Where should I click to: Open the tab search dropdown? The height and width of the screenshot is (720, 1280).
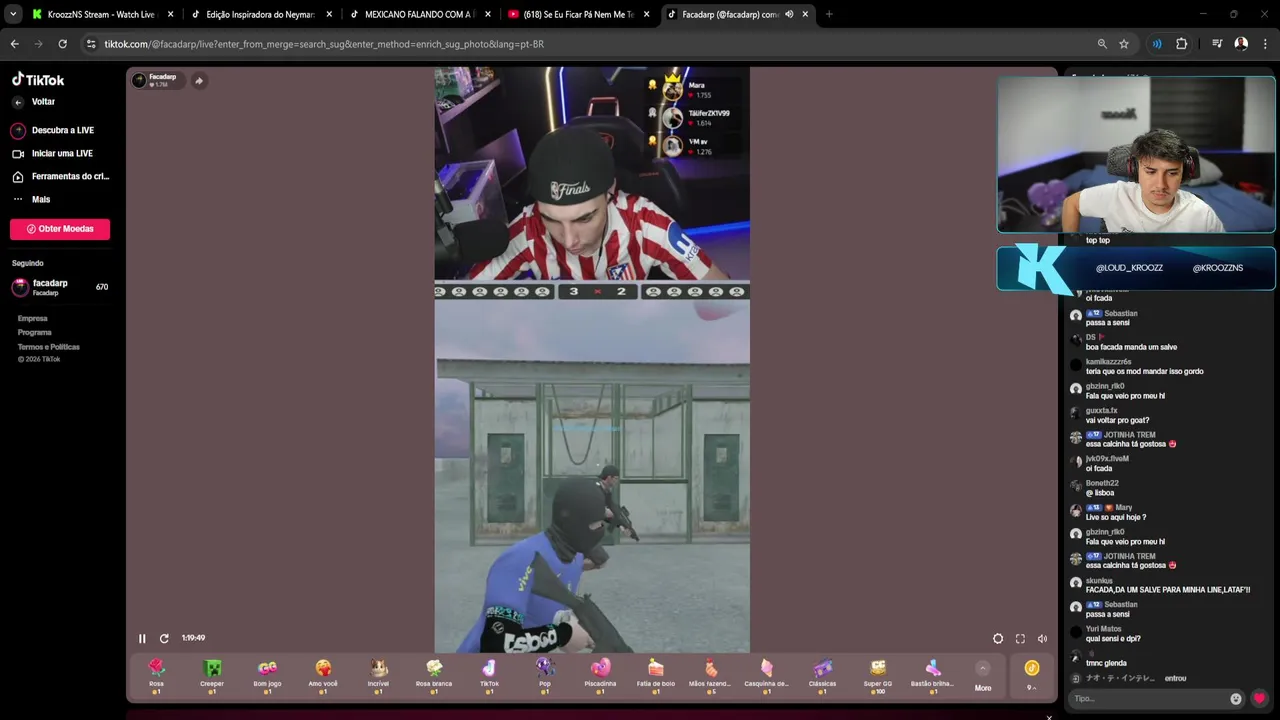pos(13,15)
